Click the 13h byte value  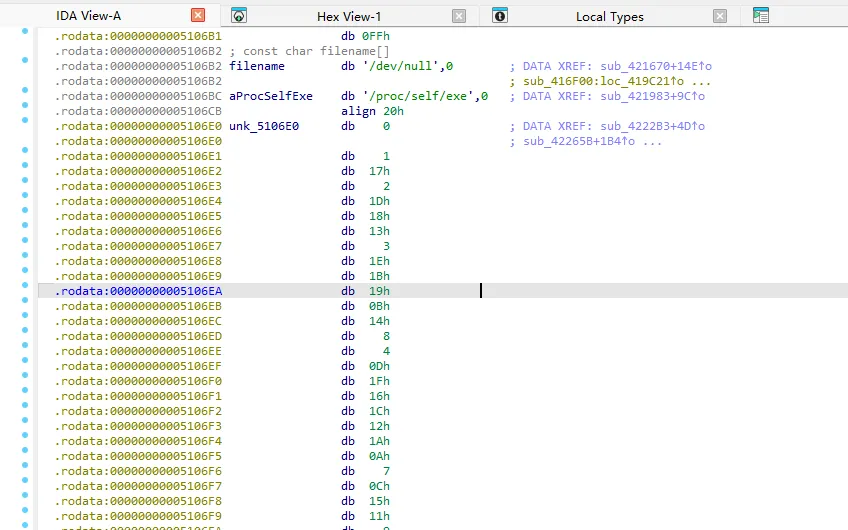(379, 231)
